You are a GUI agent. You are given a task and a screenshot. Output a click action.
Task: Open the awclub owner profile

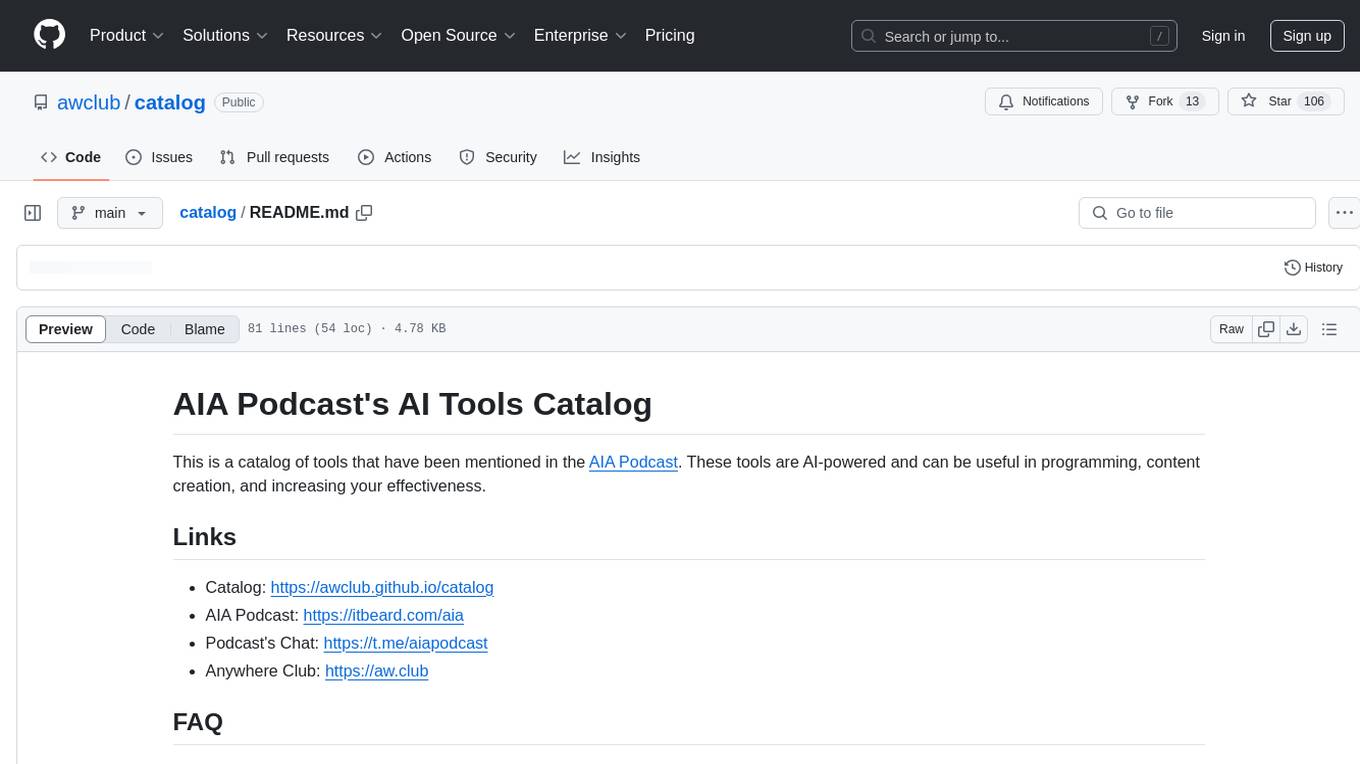[89, 102]
